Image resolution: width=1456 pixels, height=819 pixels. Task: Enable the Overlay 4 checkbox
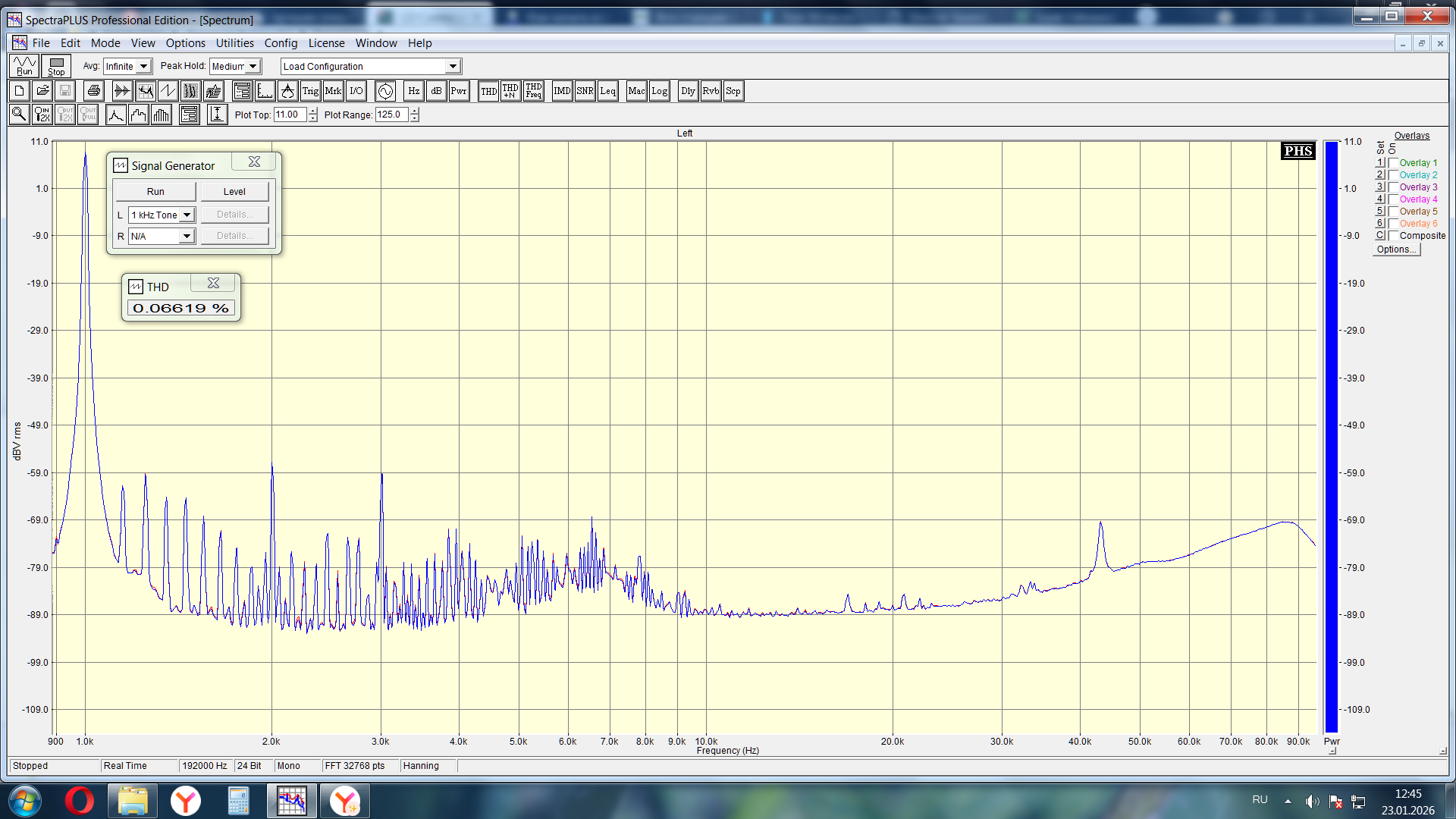[1393, 199]
